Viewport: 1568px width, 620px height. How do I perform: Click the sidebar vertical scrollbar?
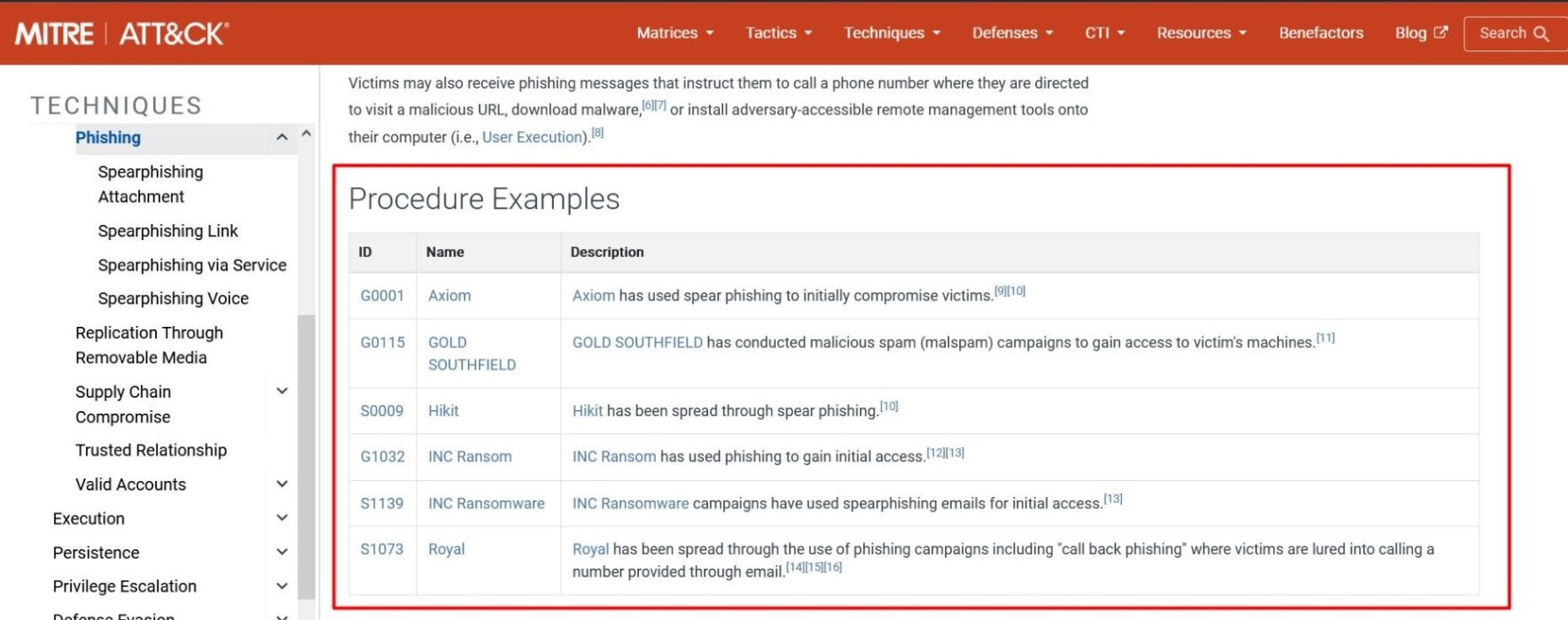click(306, 443)
